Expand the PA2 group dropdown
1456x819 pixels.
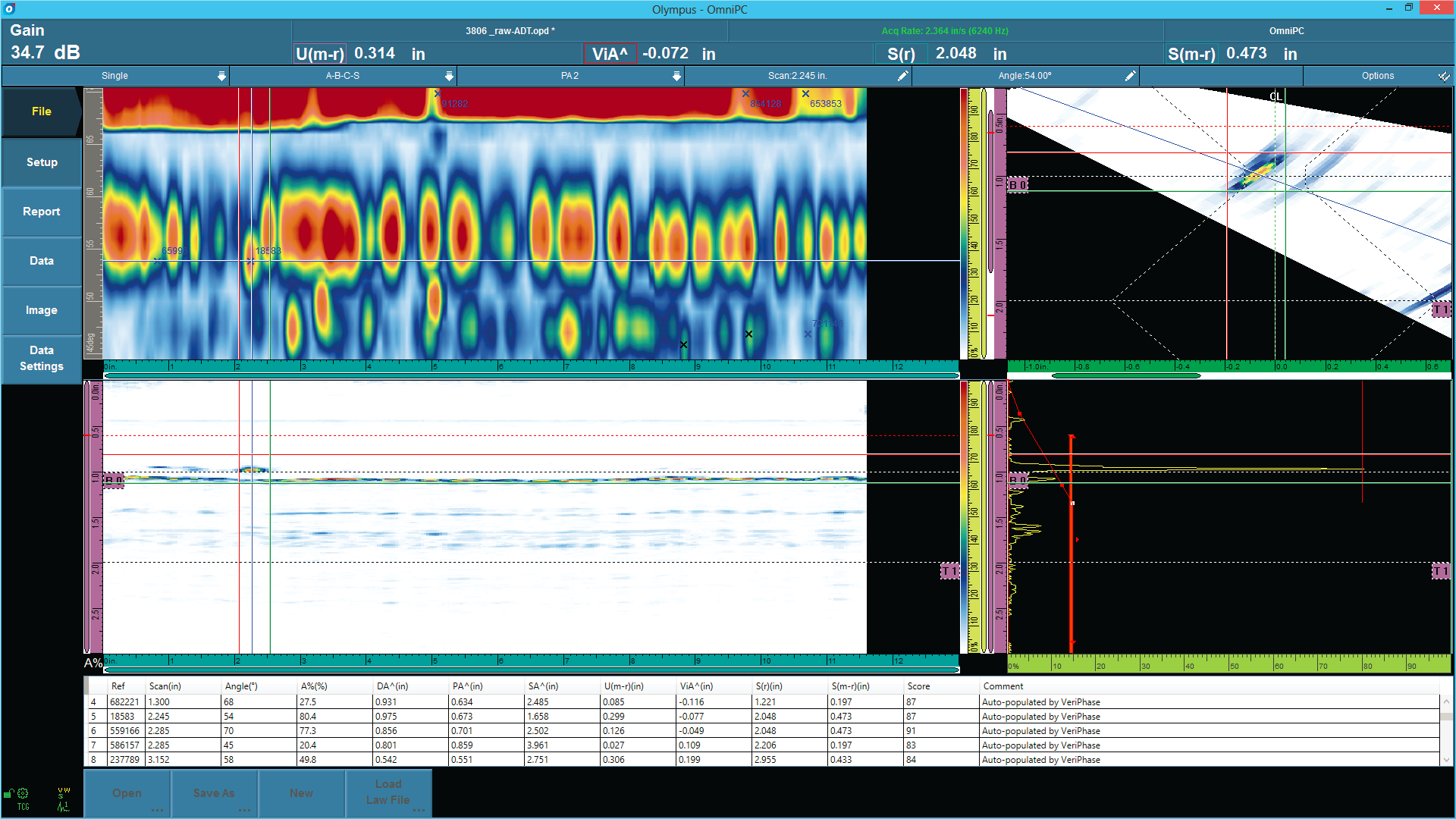click(676, 76)
